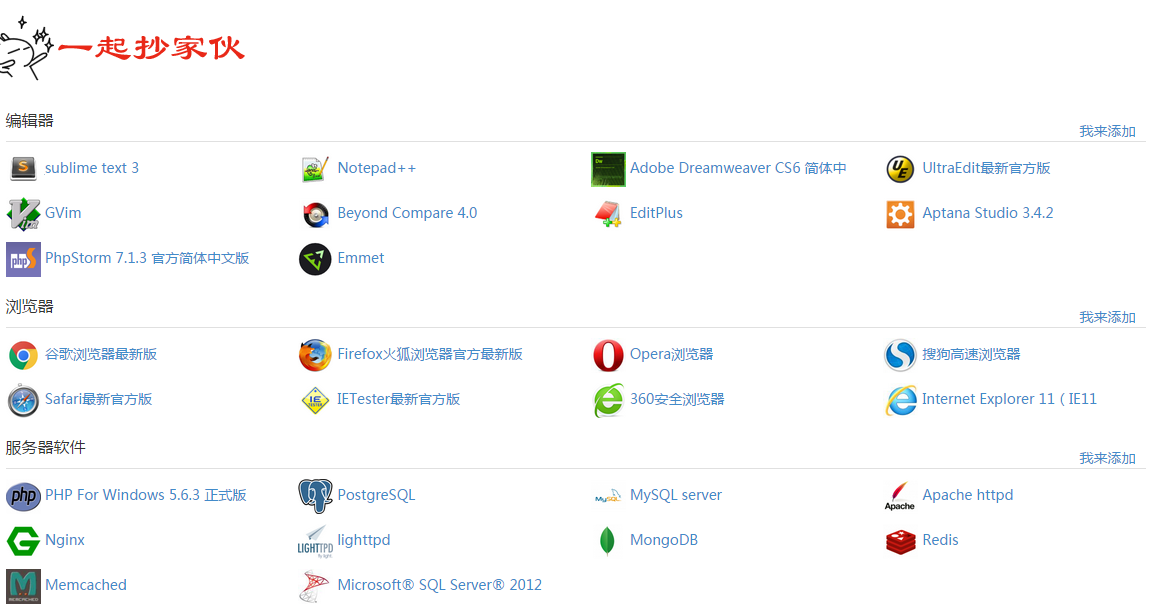
Task: Open the MySQL server text link
Action: pos(675,495)
